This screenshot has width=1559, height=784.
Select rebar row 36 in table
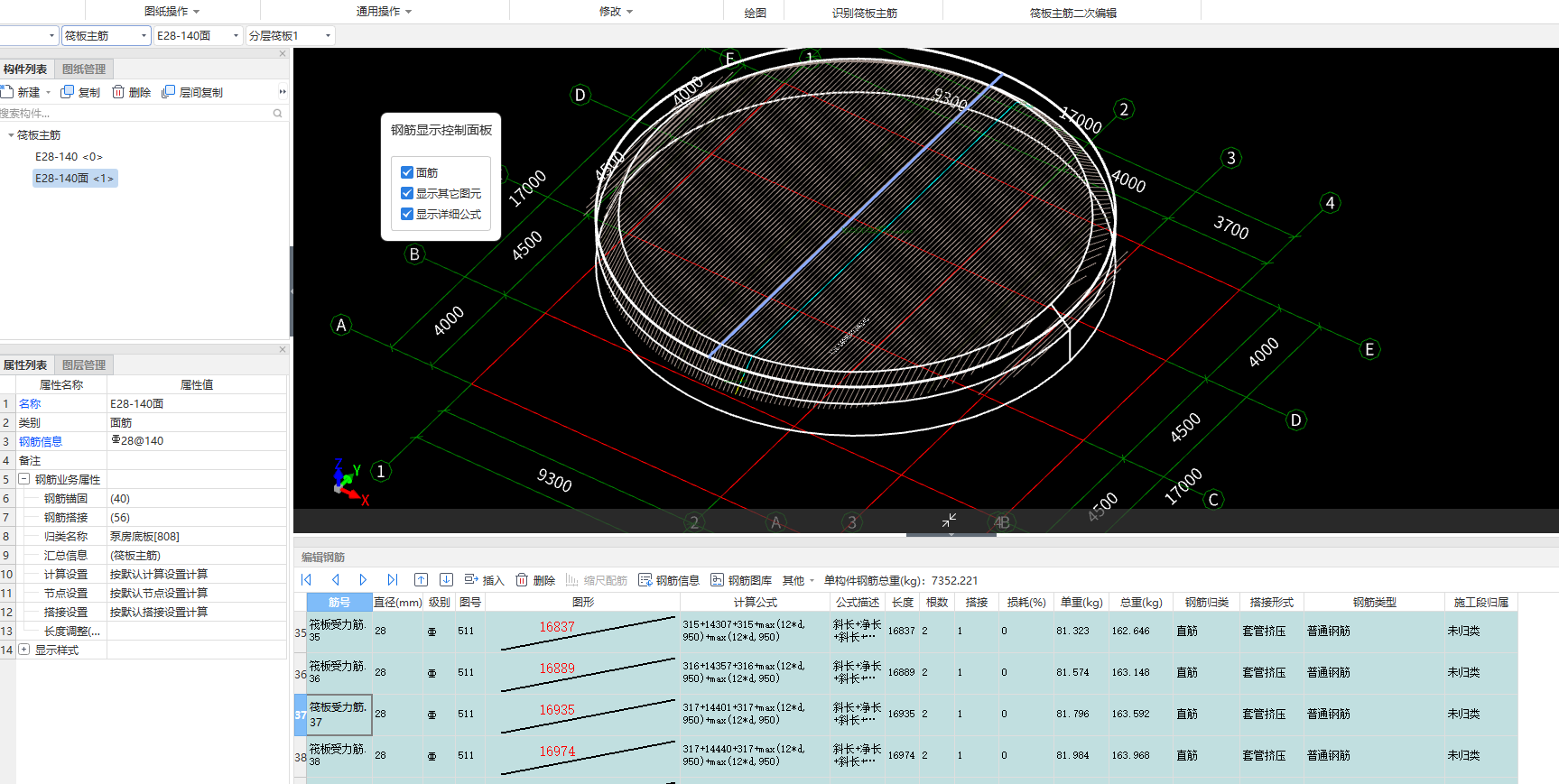click(301, 674)
